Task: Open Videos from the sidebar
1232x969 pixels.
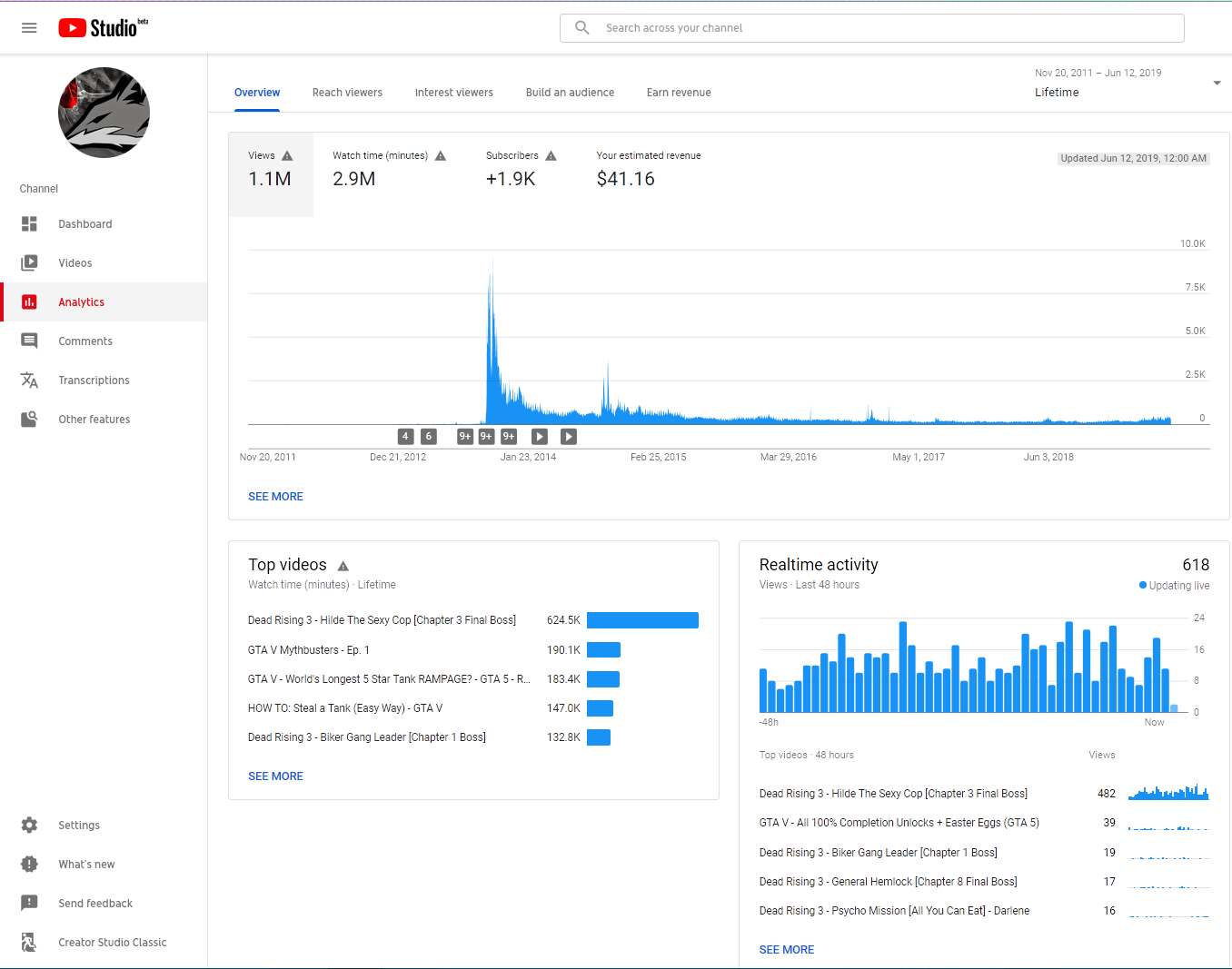Action: coord(104,262)
